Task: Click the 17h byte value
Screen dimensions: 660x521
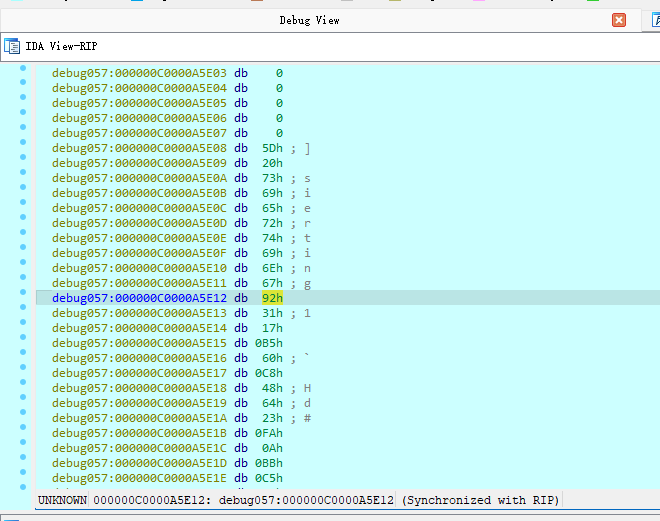Action: tap(272, 328)
